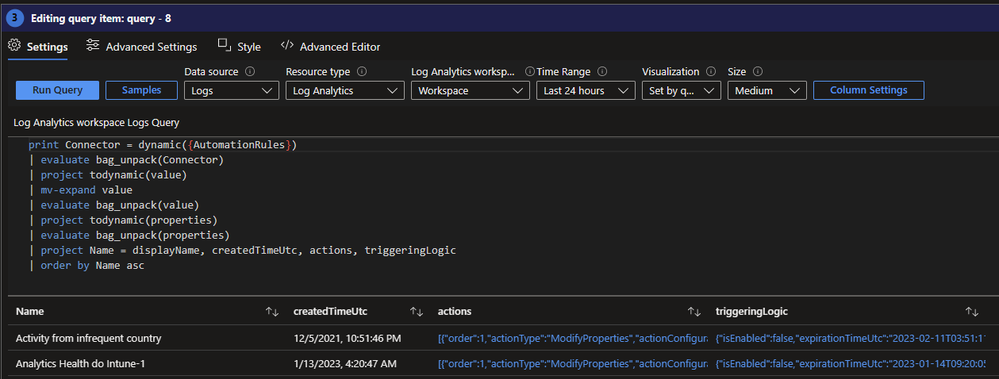Image resolution: width=999 pixels, height=379 pixels.
Task: Expand the Last 24 hours time range dropdown
Action: coord(586,90)
